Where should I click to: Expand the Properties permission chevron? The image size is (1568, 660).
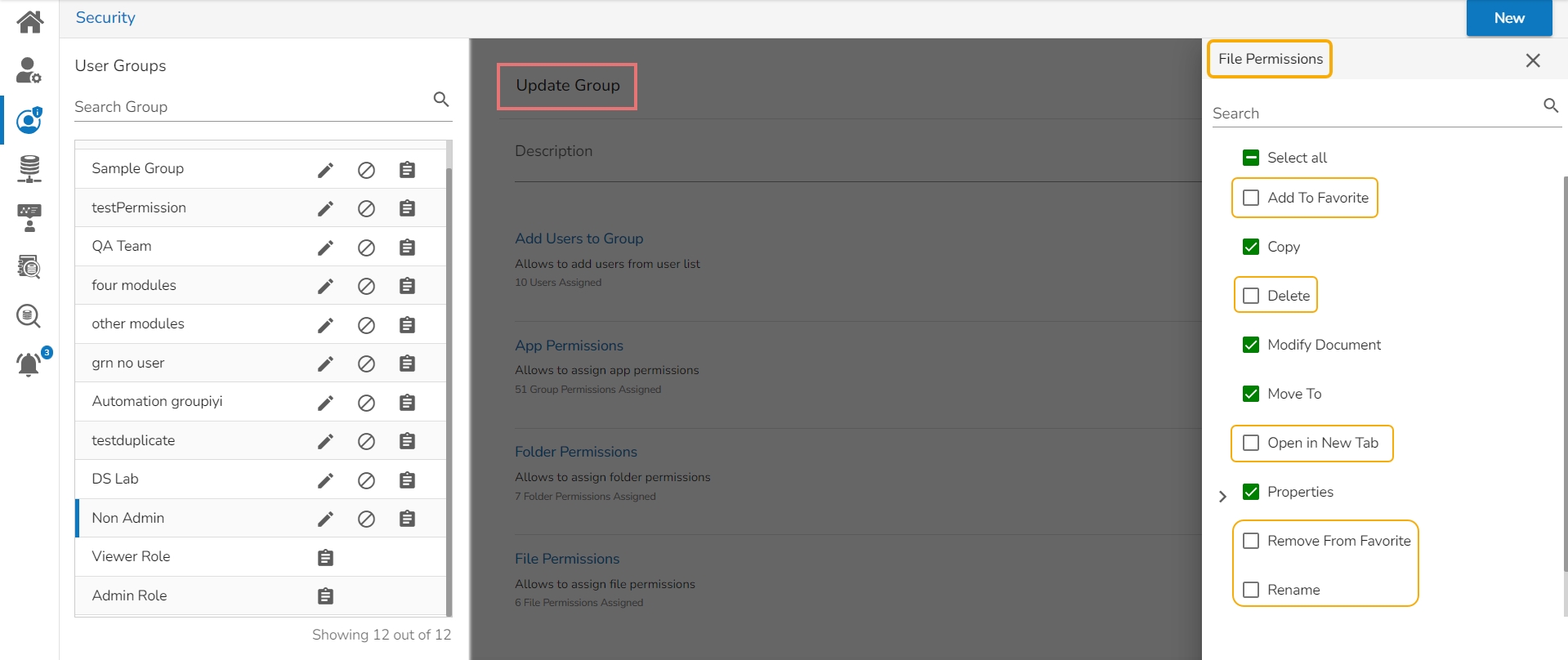point(1222,497)
